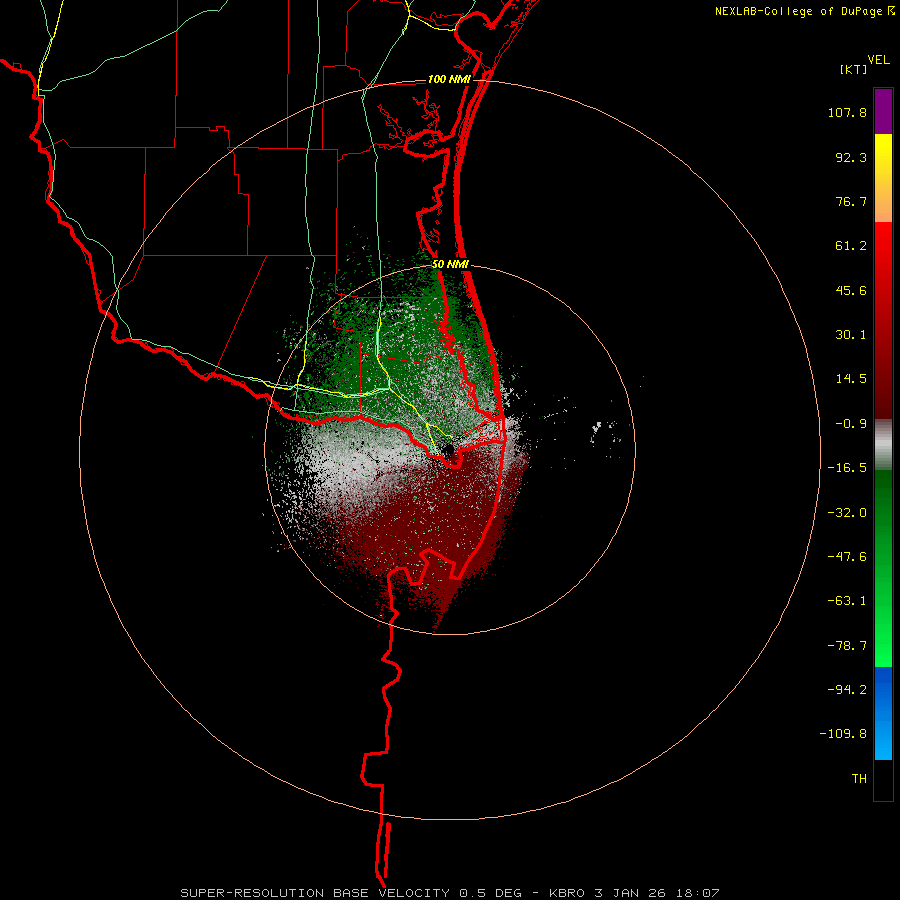
Task: Select the -78.7 velocity scale value
Action: 847,646
